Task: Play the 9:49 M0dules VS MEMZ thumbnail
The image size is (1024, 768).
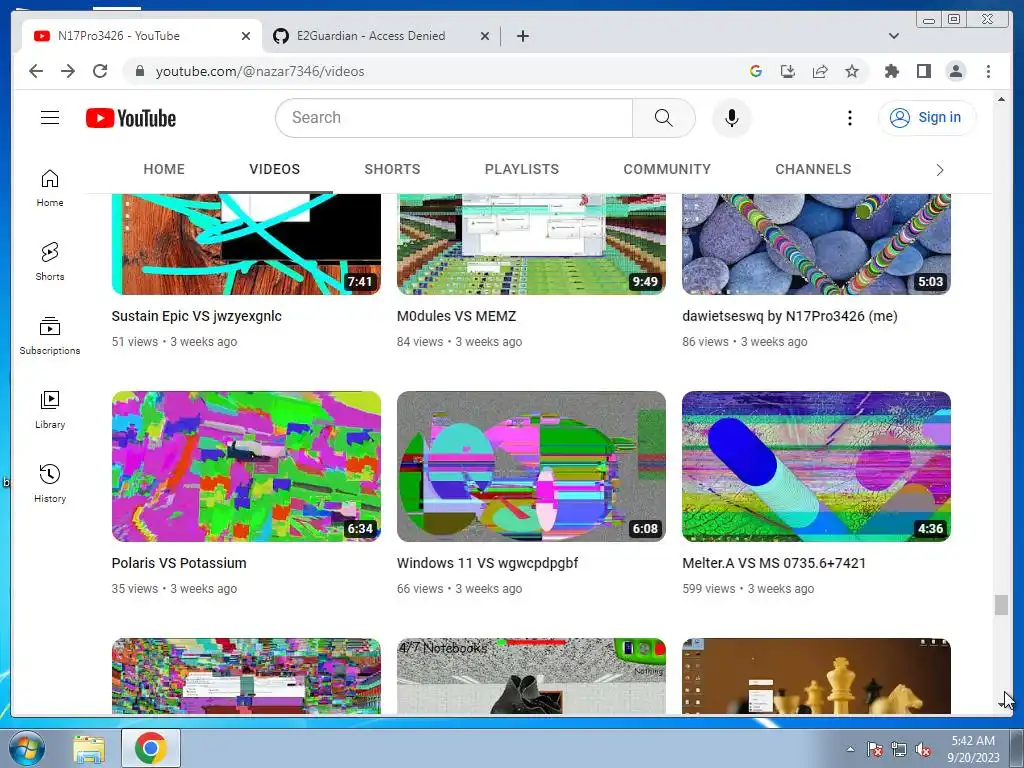Action: pos(532,244)
